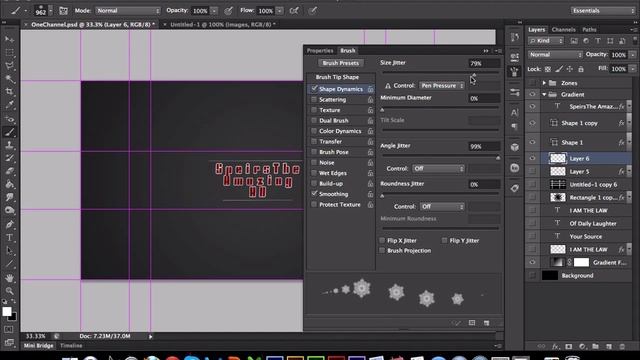Enable Transfer checkbox

[314, 141]
